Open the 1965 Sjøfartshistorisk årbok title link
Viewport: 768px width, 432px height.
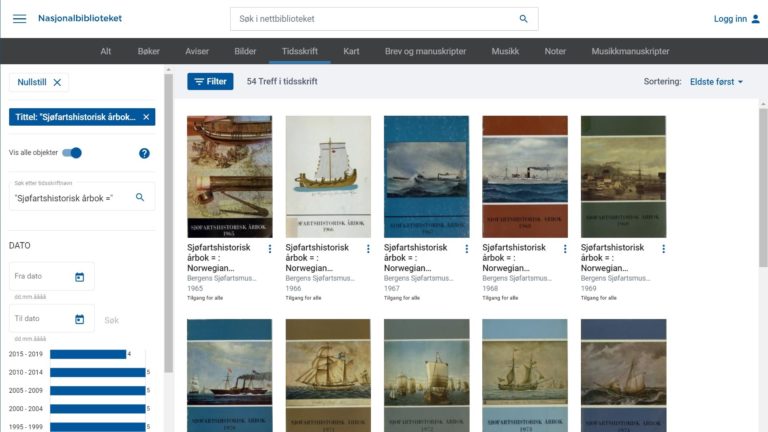pyautogui.click(x=218, y=258)
